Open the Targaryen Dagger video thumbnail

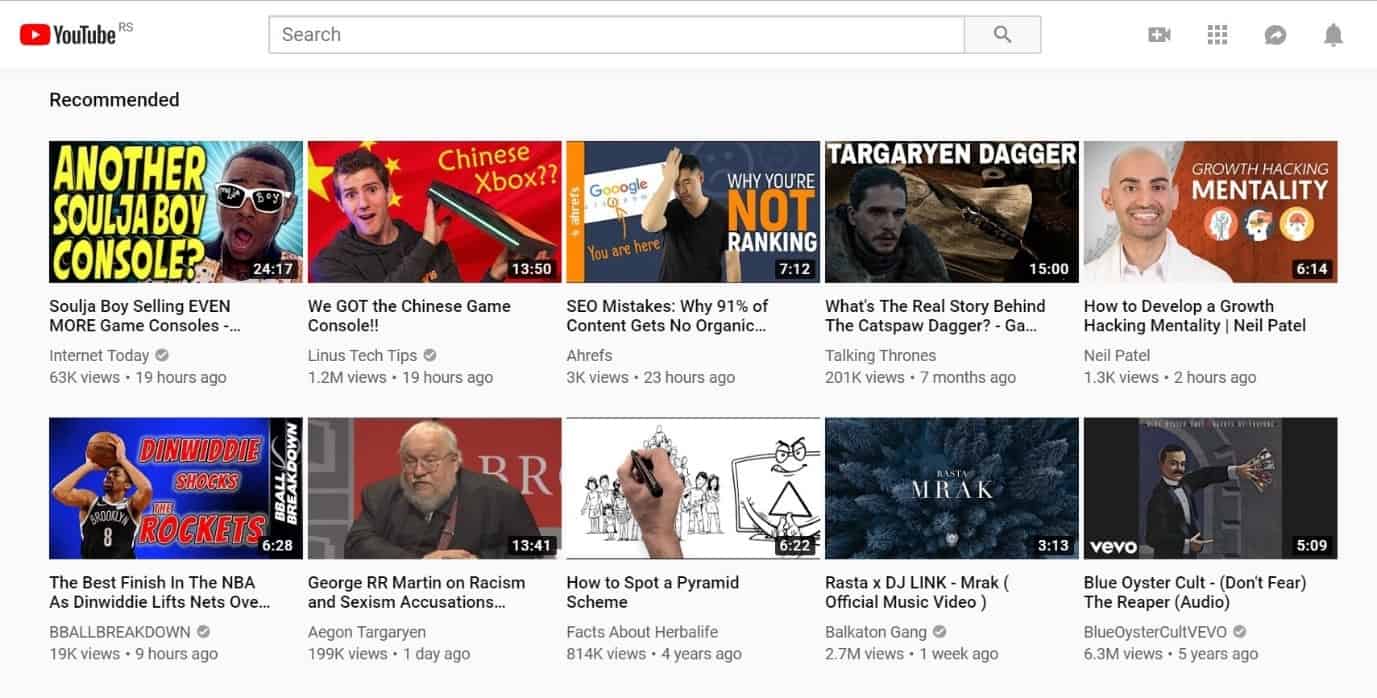point(952,212)
